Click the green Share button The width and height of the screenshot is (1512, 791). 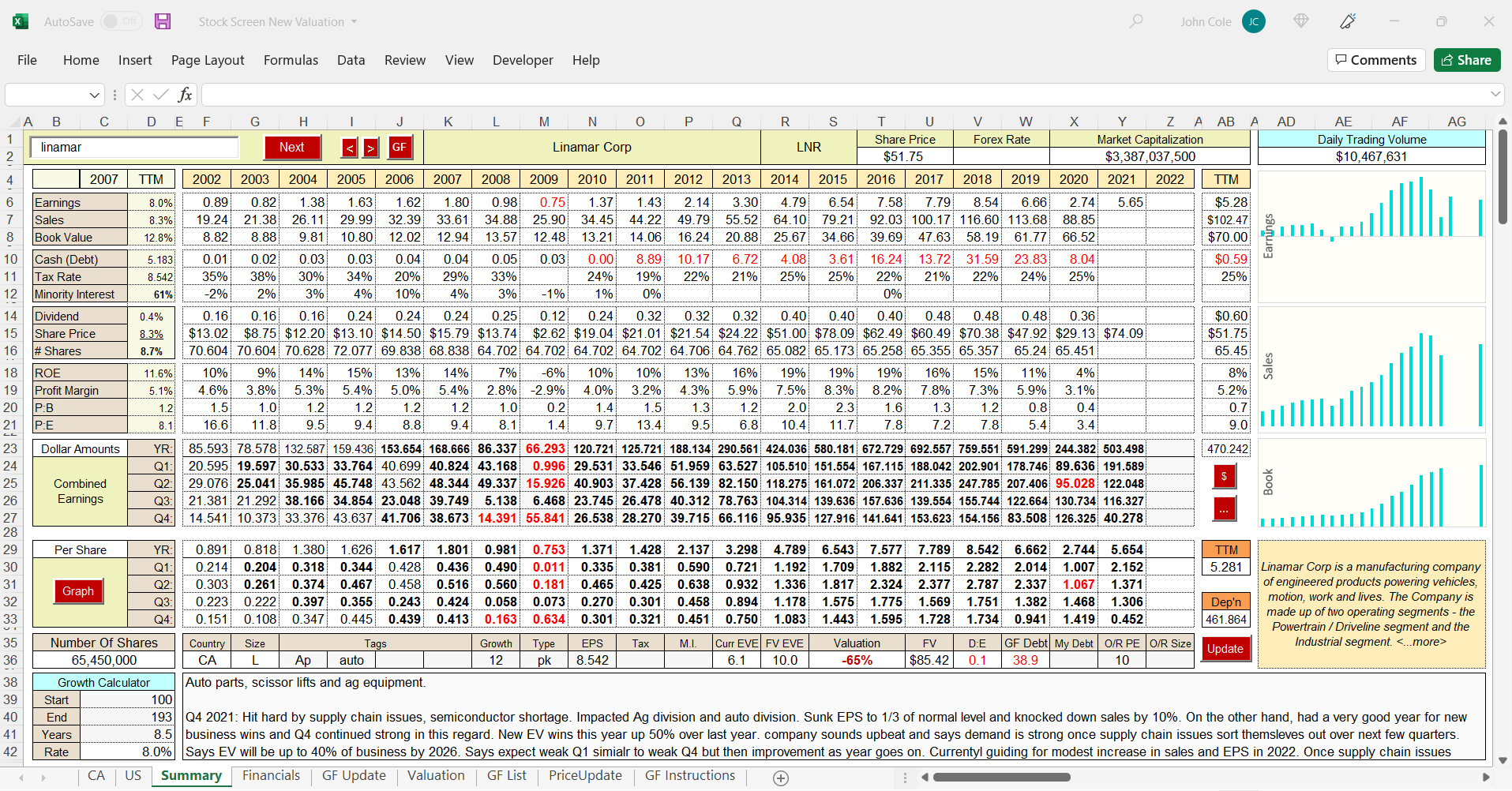[x=1467, y=60]
